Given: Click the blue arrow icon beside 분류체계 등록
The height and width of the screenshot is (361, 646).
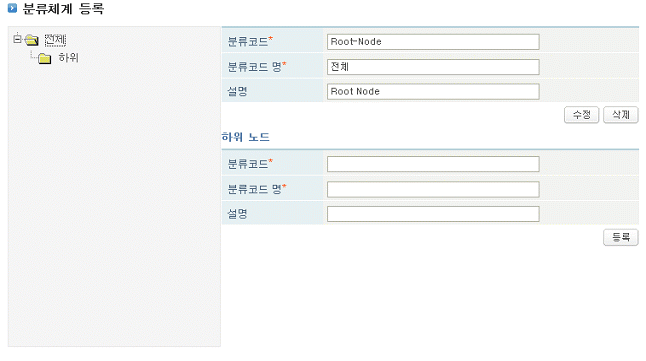Looking at the screenshot, I should pyautogui.click(x=12, y=8).
